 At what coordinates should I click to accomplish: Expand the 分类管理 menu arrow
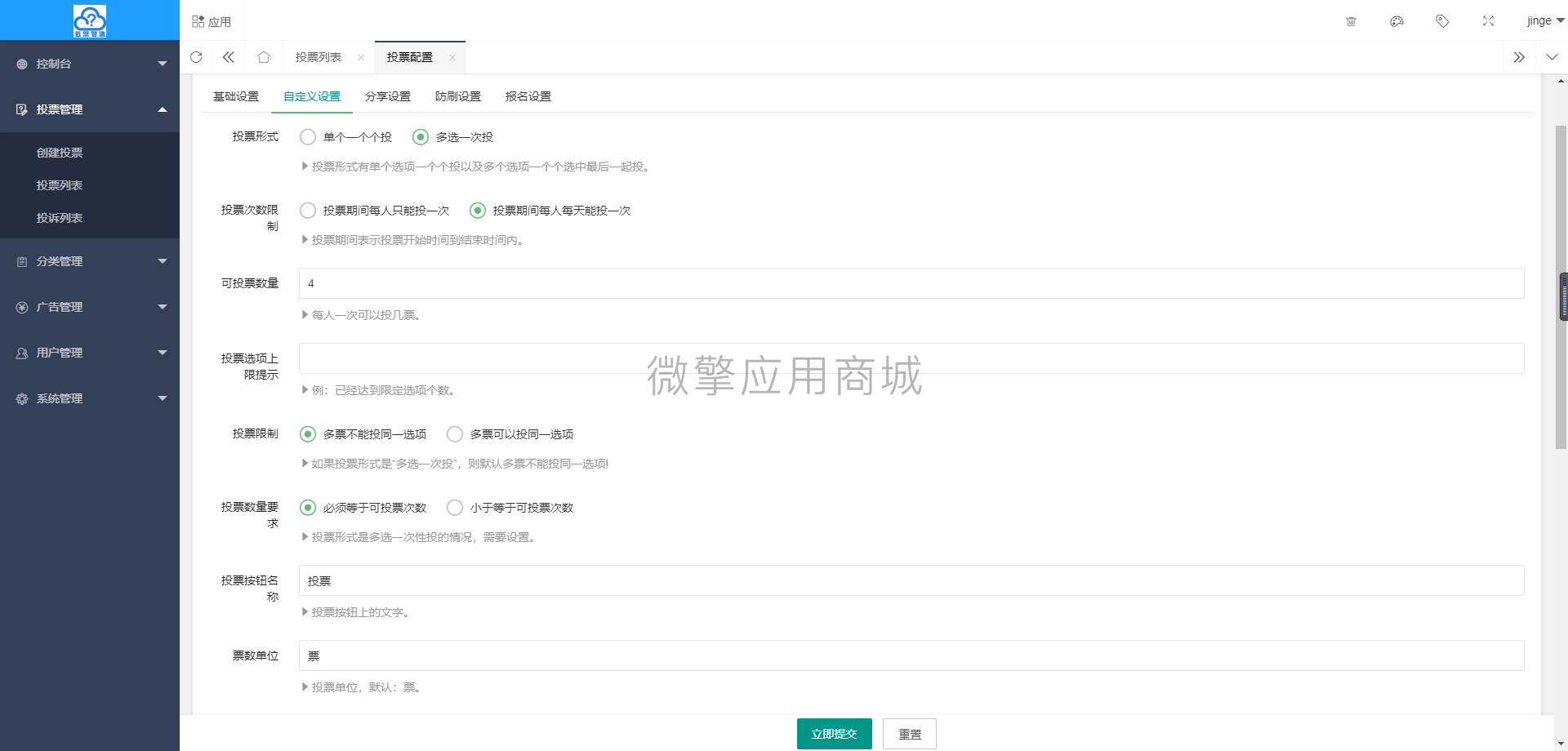point(163,261)
